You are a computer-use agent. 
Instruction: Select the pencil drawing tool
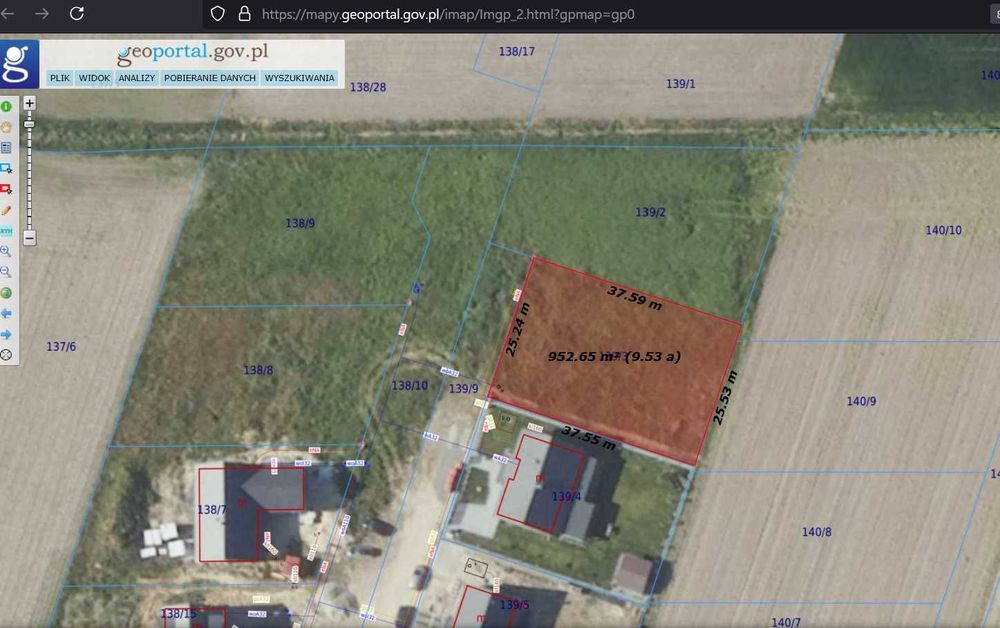click(6, 210)
